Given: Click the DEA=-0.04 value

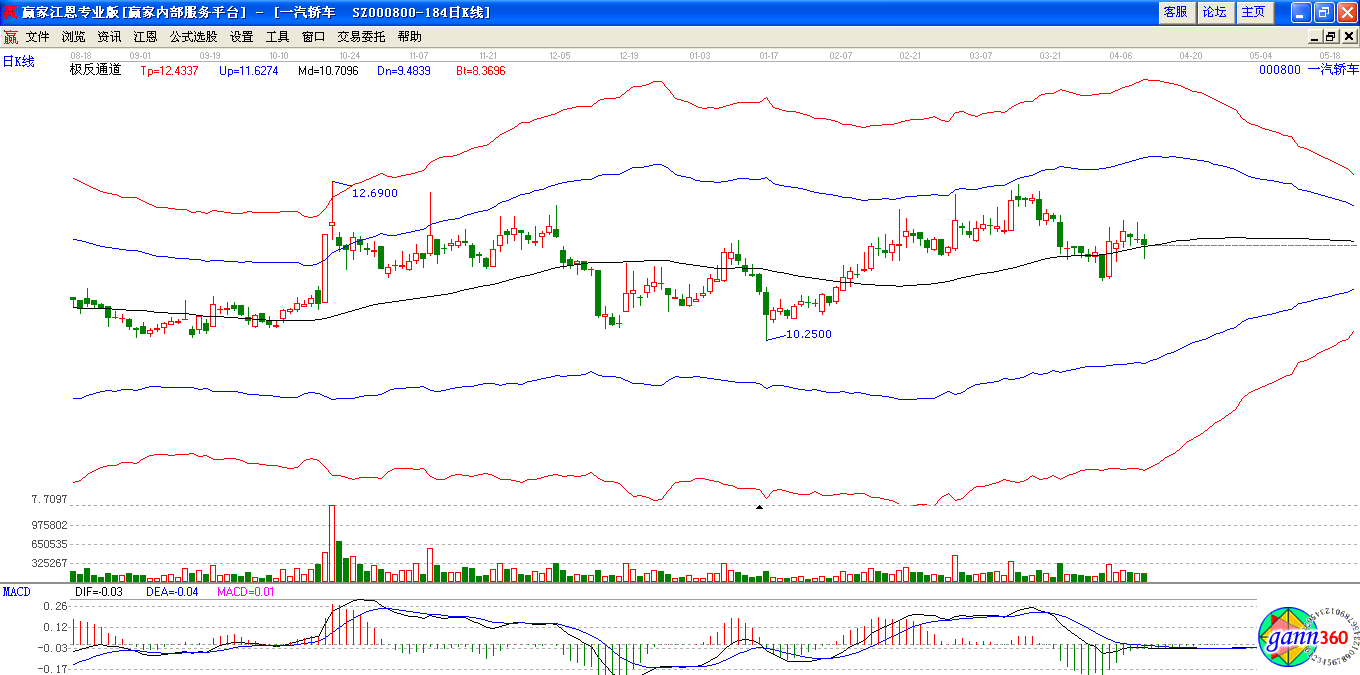Looking at the screenshot, I should [x=171, y=592].
